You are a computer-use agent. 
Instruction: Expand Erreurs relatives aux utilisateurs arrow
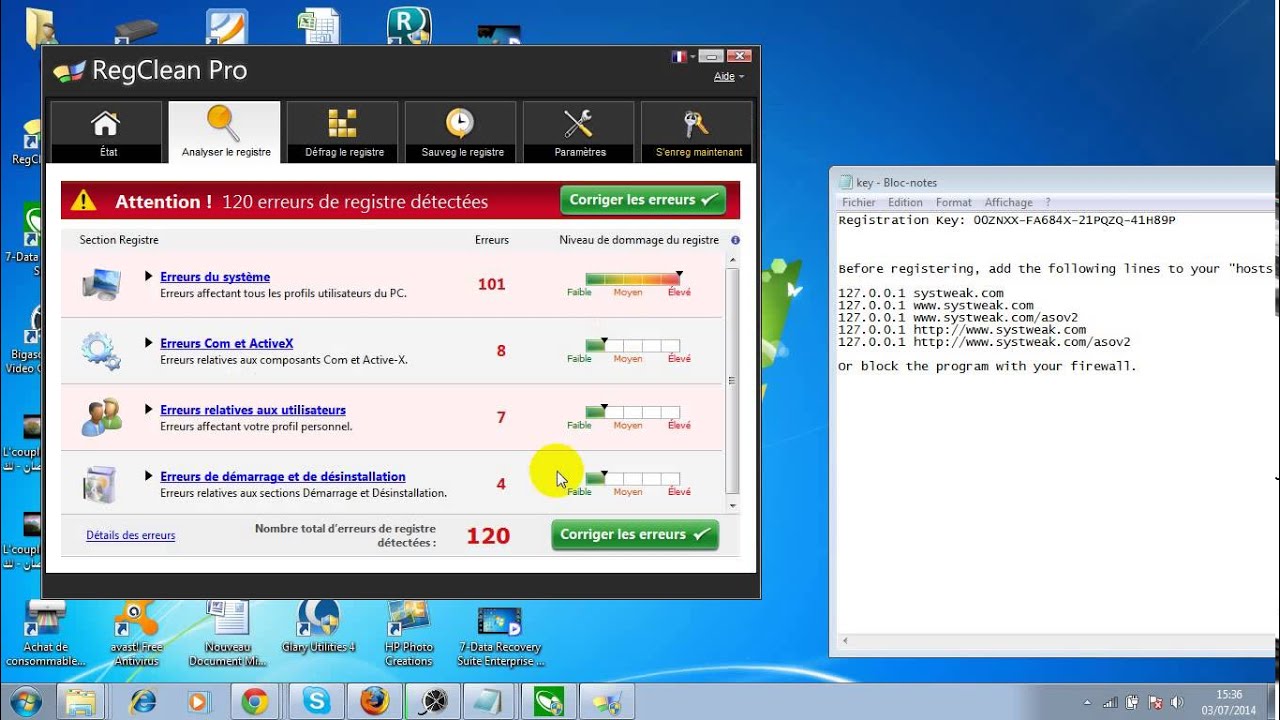(148, 410)
